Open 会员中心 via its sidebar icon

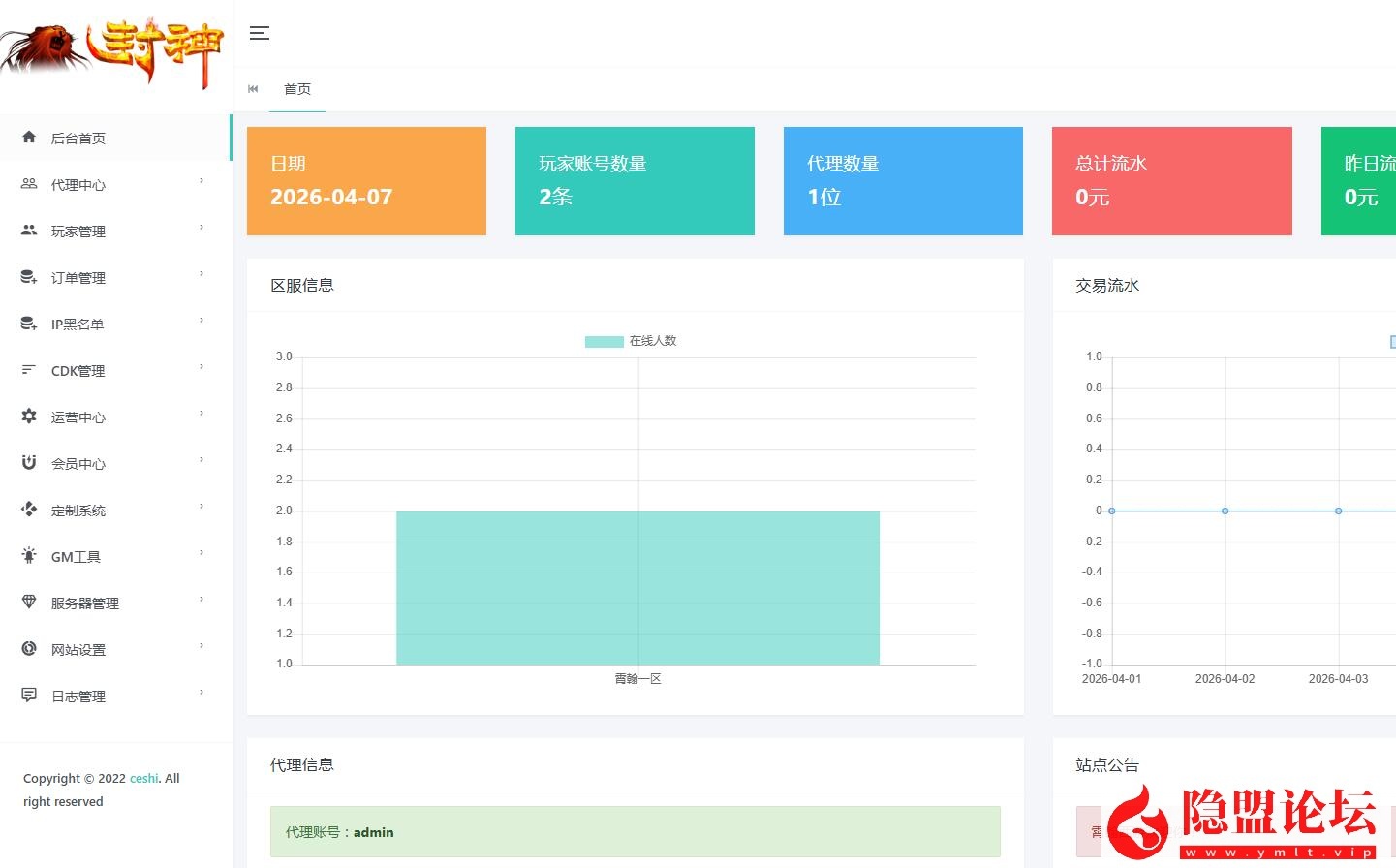(30, 463)
